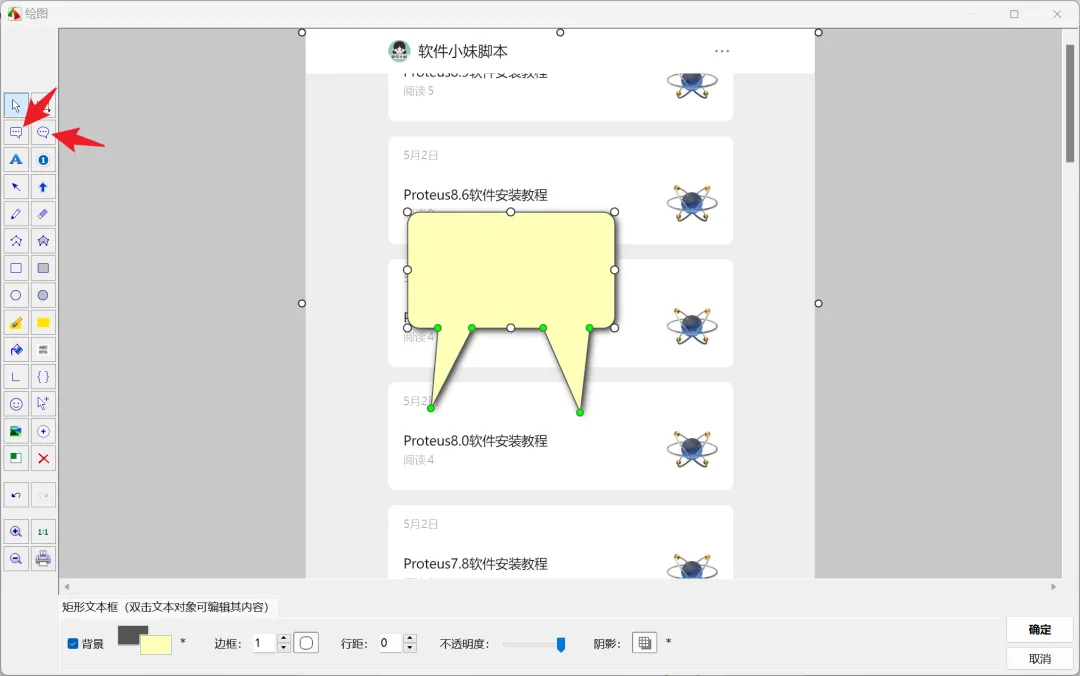Viewport: 1080px width, 676px height.
Task: Click the Proteus8.0软件安装教程 entry
Action: point(475,441)
